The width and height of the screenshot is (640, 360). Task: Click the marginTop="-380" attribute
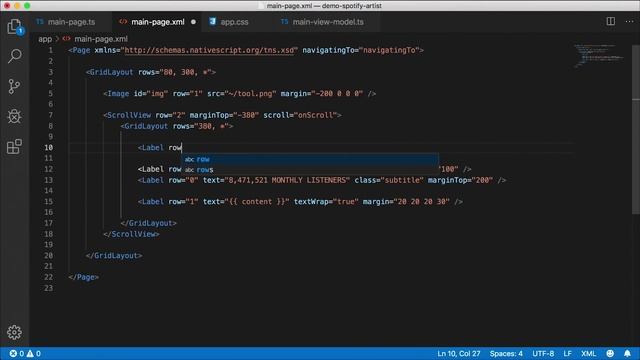224,115
